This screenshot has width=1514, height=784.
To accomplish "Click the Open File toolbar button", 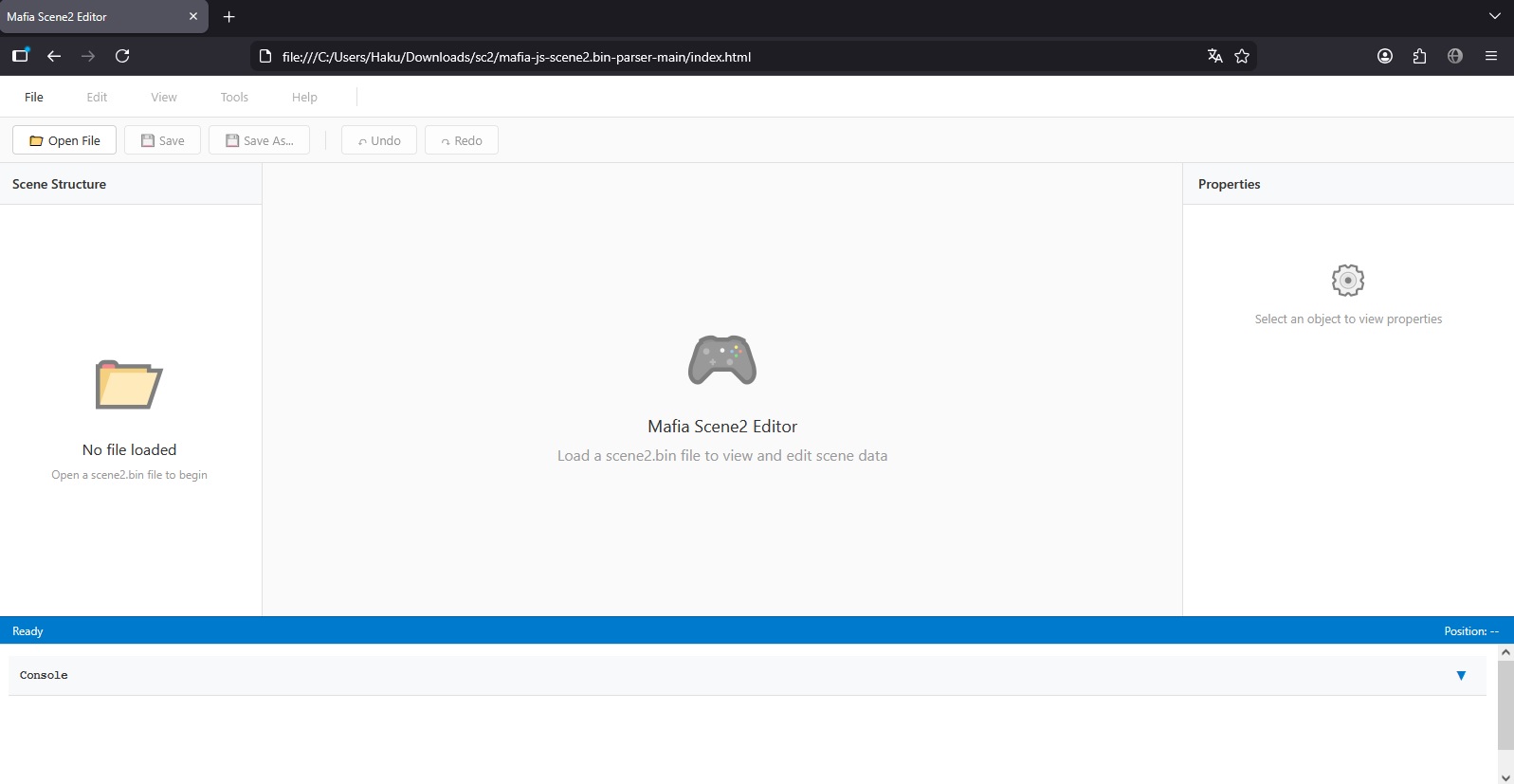I will [64, 140].
